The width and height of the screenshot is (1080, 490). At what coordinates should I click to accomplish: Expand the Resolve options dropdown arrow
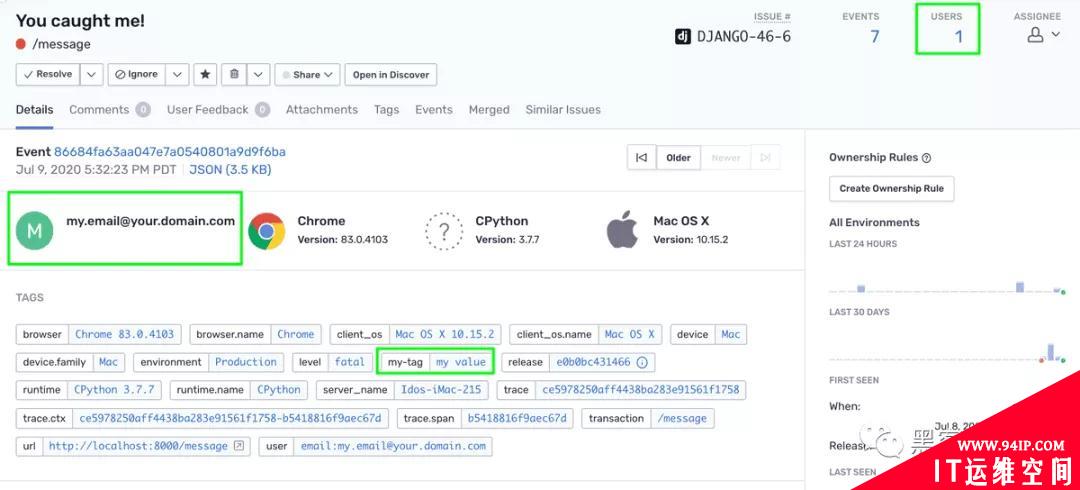(92, 74)
